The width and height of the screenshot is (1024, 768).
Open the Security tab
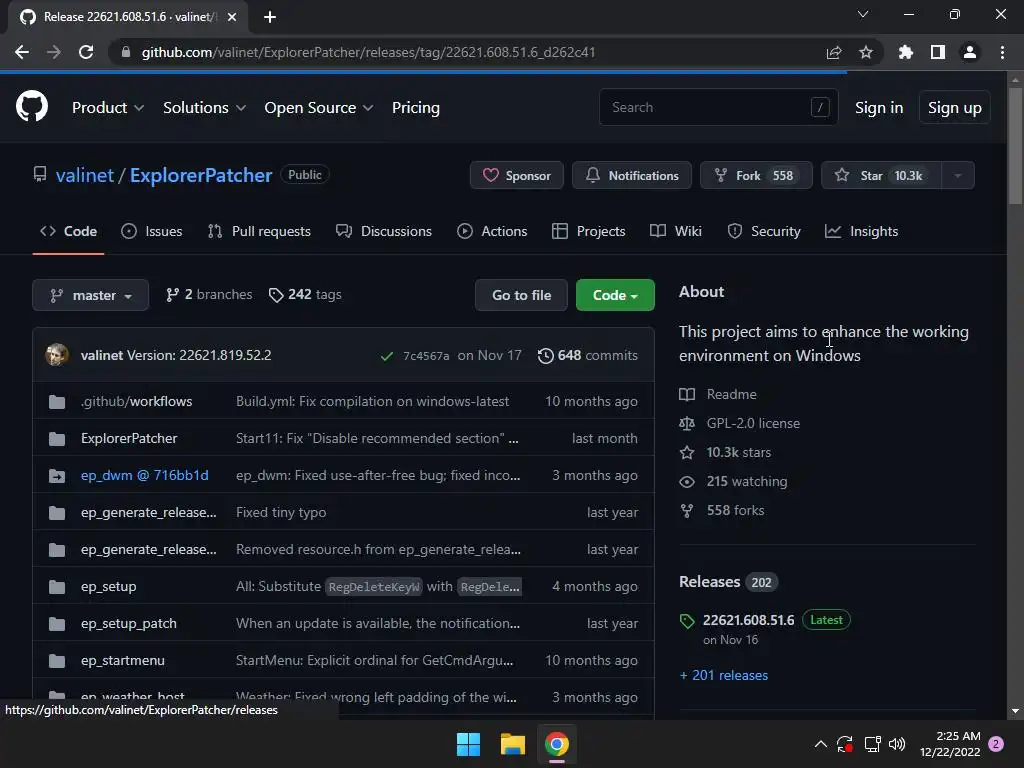click(764, 231)
